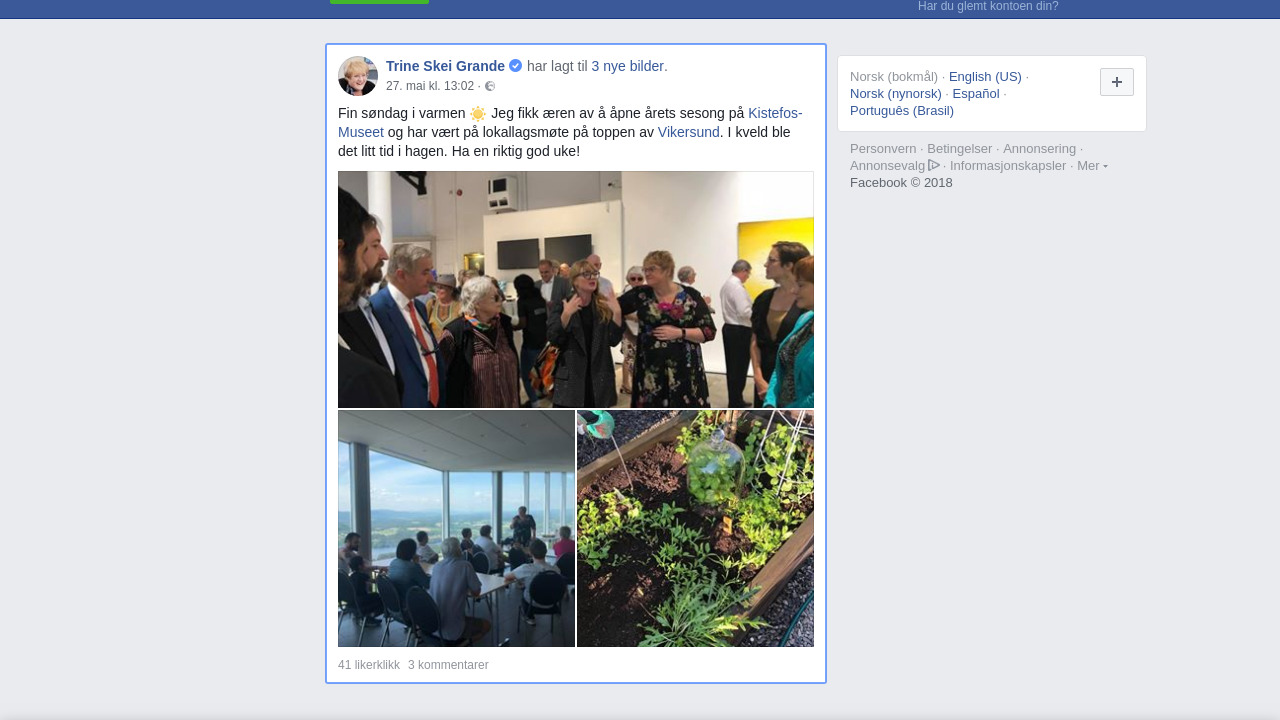1280x720 pixels.
Task: Open the meeting room photo thumbnail
Action: [x=456, y=528]
